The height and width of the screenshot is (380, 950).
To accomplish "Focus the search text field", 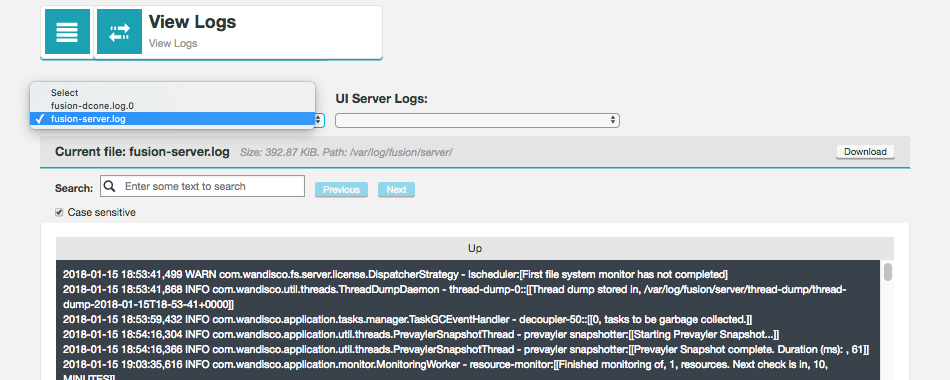I will click(x=202, y=186).
